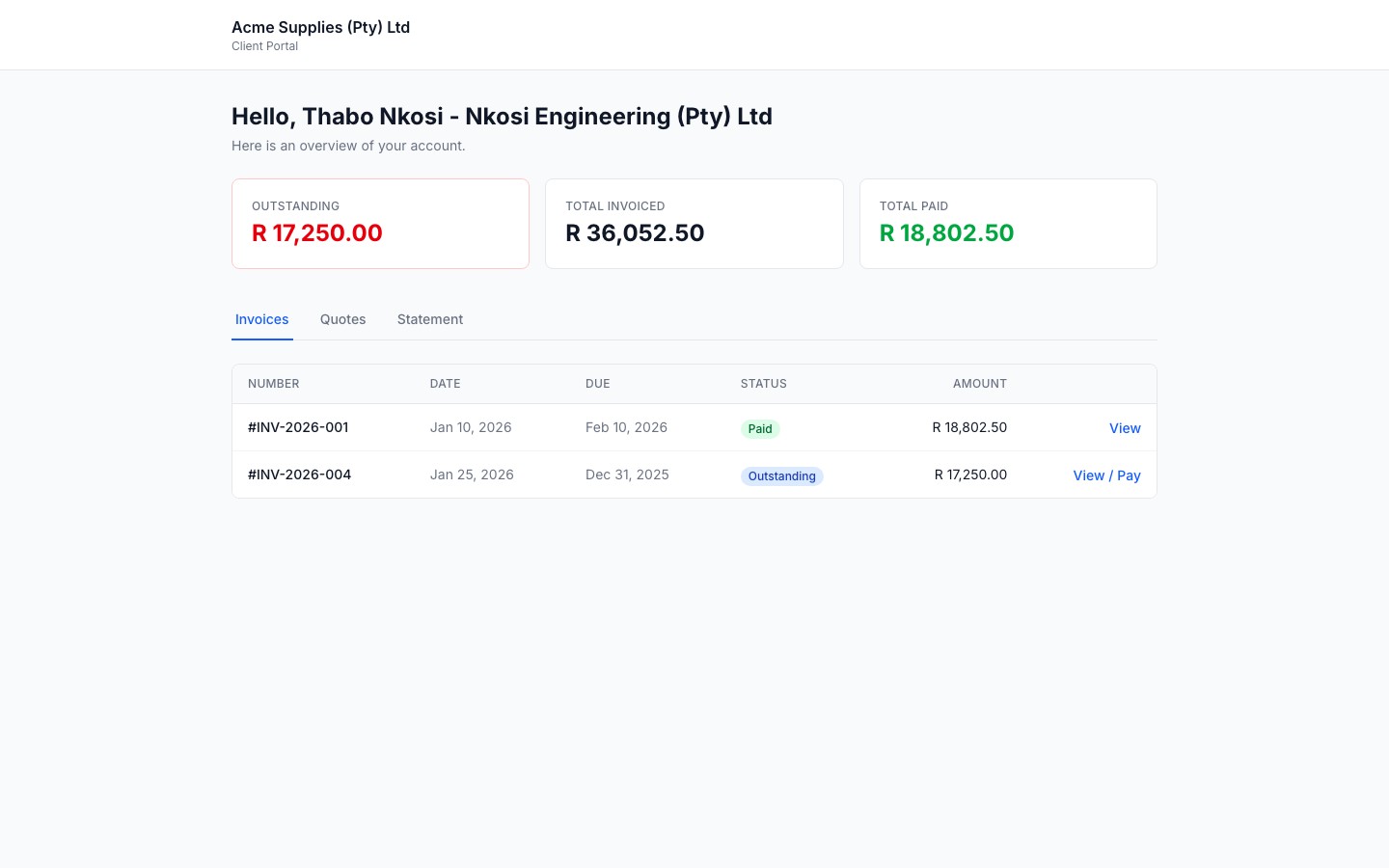Image resolution: width=1389 pixels, height=868 pixels.
Task: Open the Statement tab
Action: coord(429,319)
